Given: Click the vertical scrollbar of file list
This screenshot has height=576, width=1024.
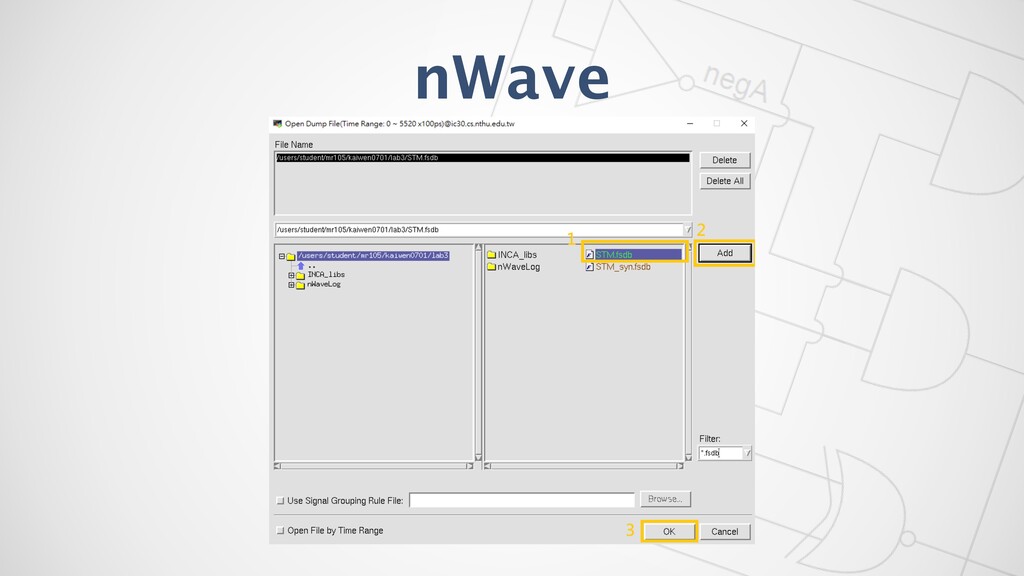Looking at the screenshot, I should click(x=688, y=353).
